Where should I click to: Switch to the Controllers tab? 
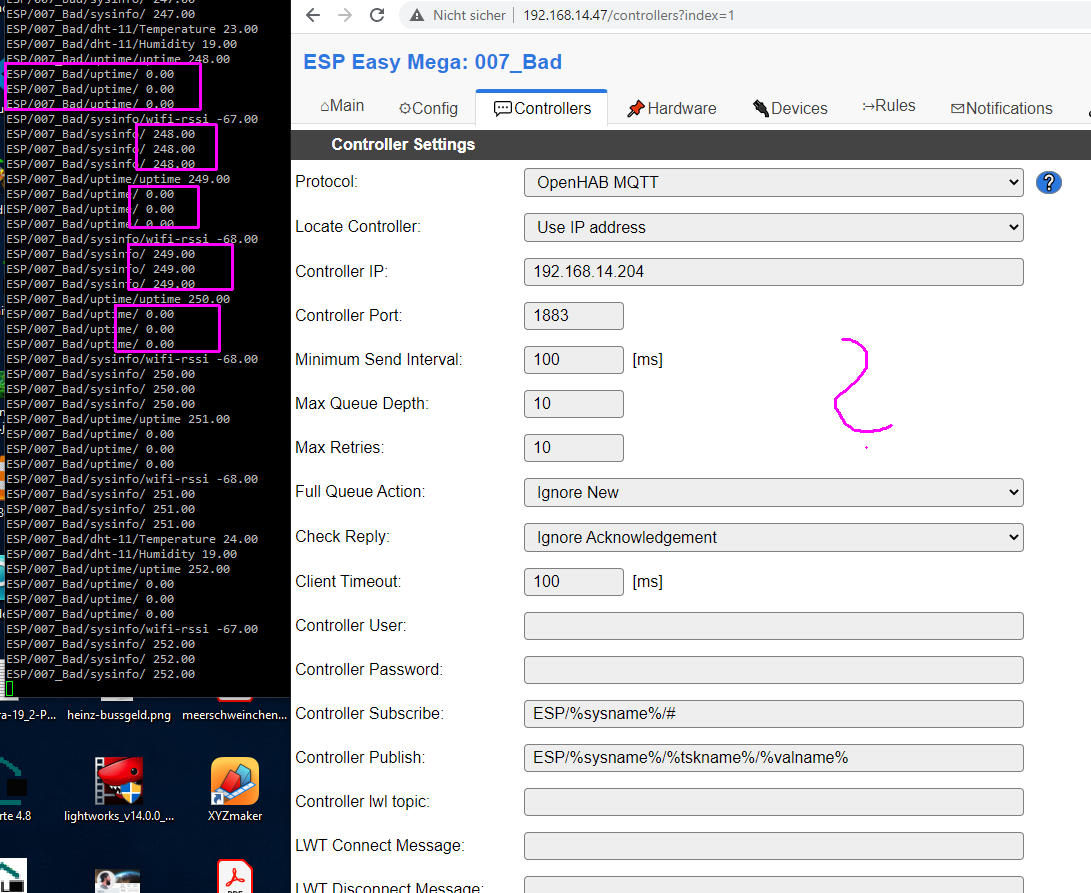pos(542,109)
